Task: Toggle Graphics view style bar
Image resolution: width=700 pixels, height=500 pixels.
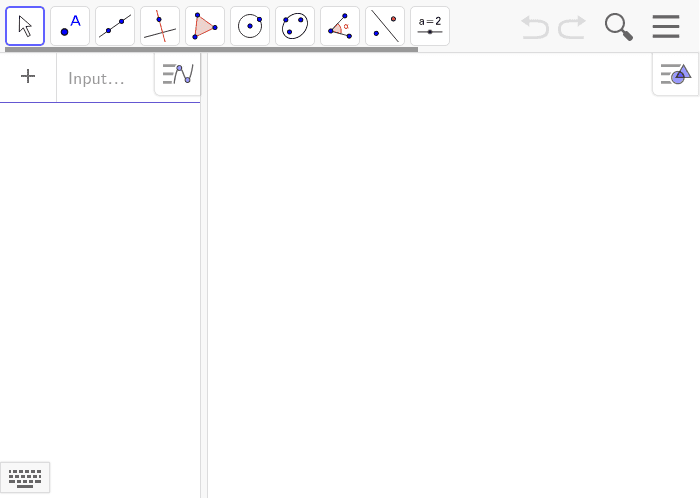Action: tap(675, 74)
